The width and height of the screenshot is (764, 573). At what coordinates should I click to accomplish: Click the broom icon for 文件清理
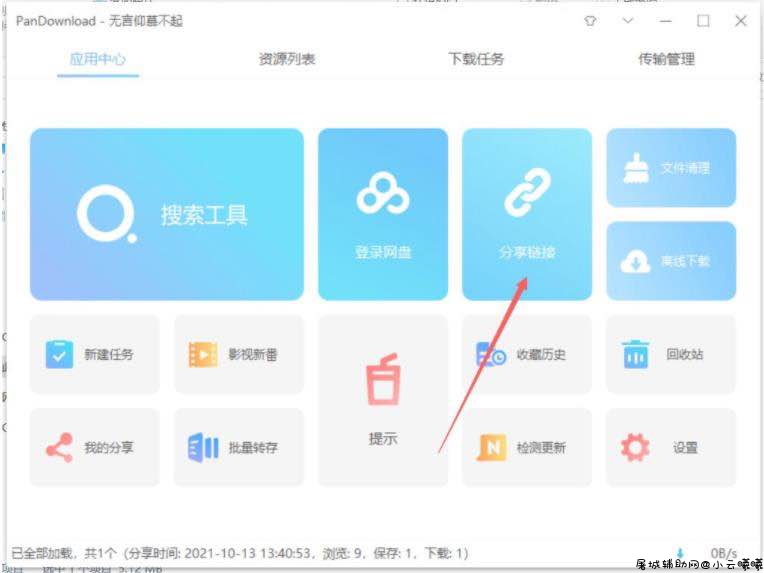tap(636, 168)
